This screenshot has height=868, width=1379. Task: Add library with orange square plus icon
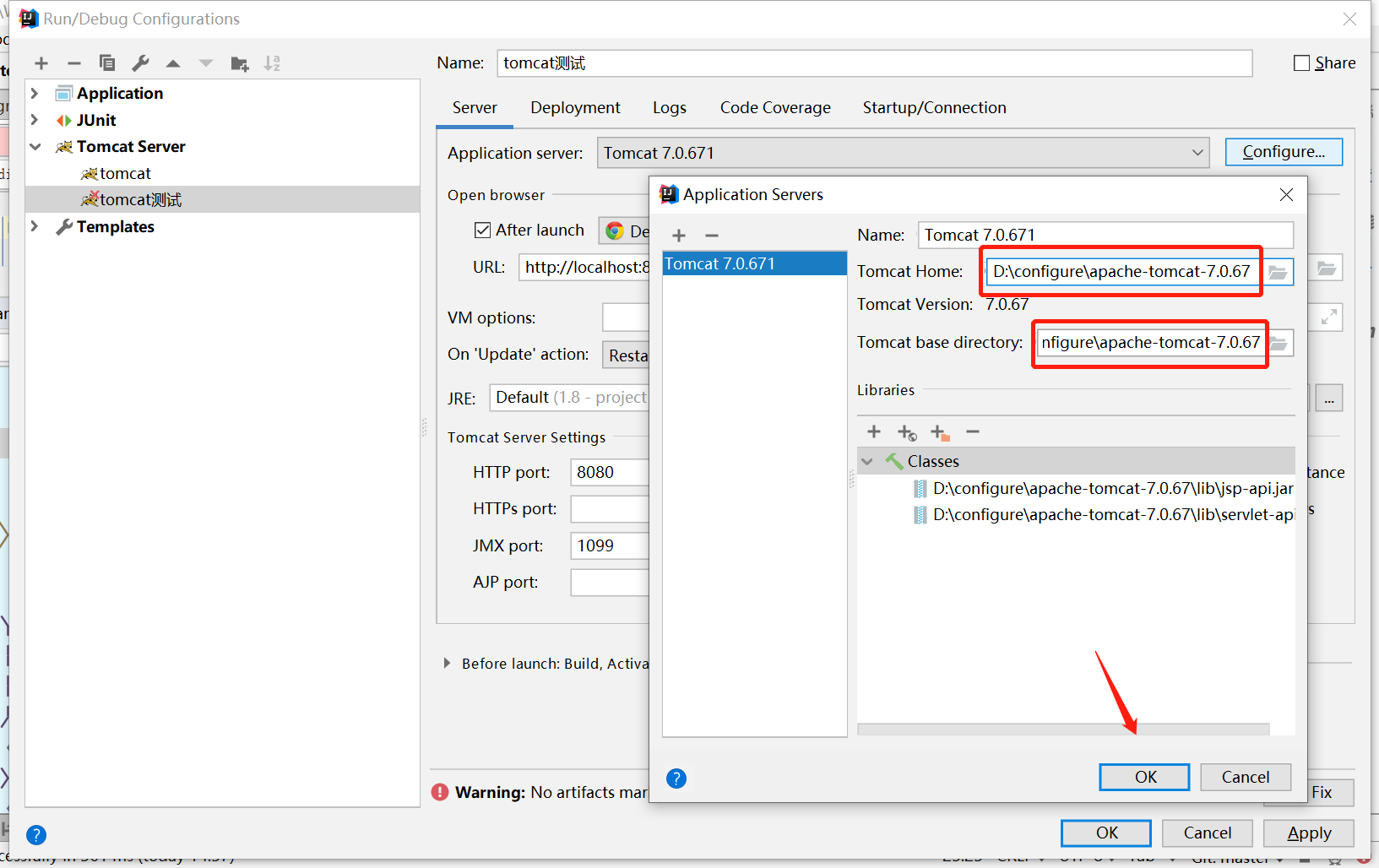click(940, 432)
